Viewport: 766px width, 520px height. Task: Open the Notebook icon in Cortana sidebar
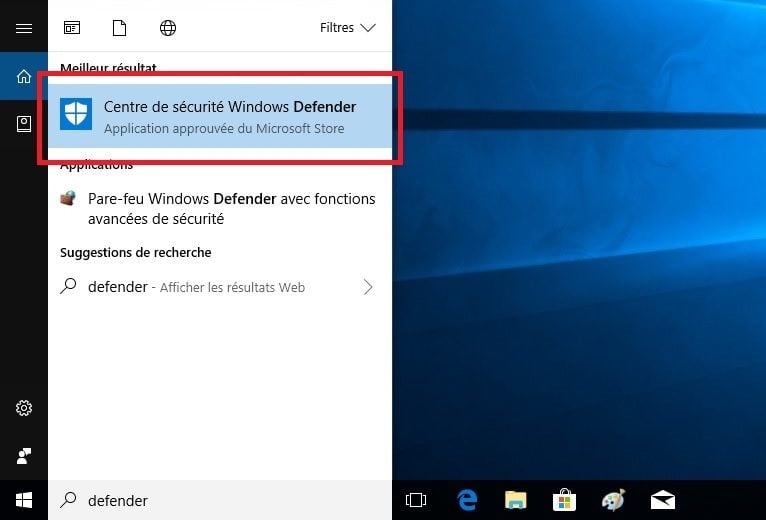24,124
